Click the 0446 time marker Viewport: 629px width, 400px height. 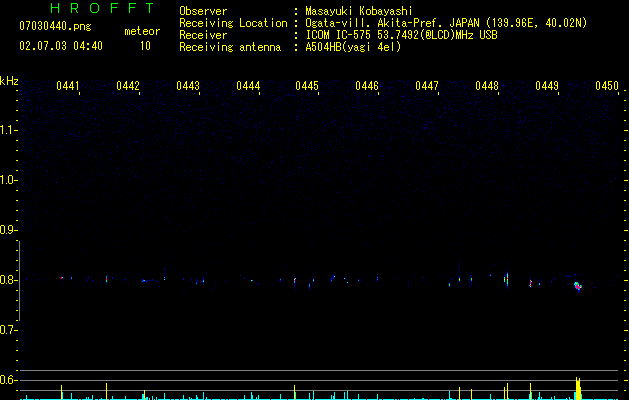point(367,86)
